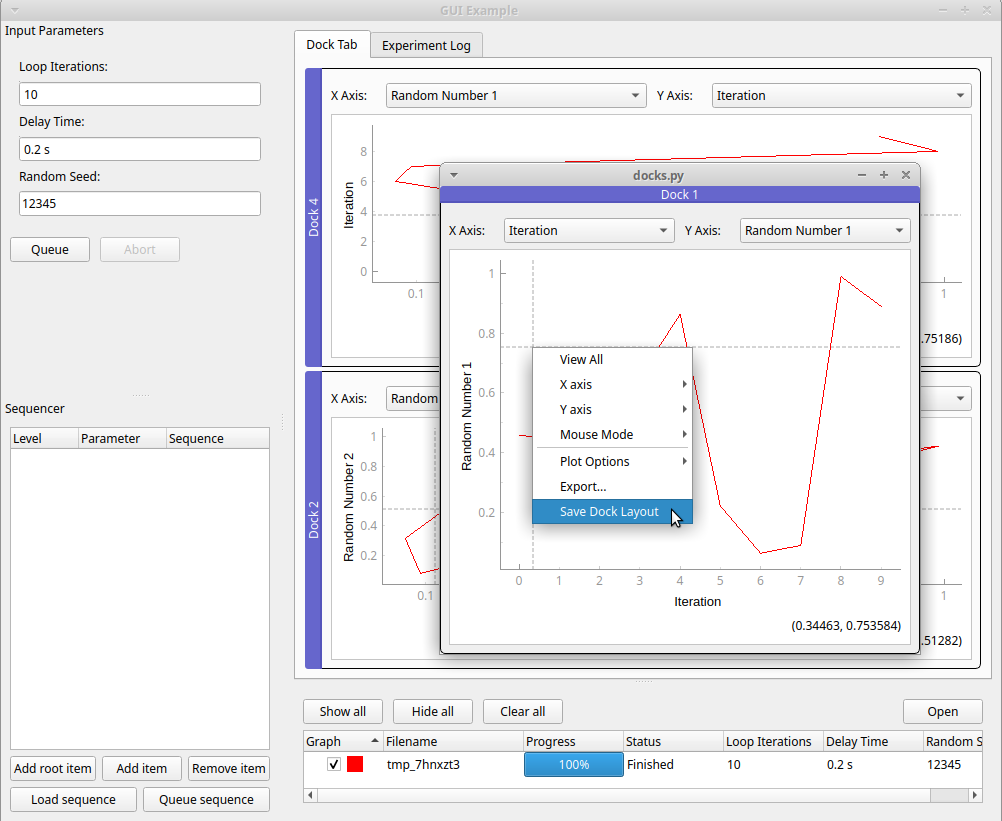This screenshot has height=821, width=1002.
Task: Click the Loop Iterations input field
Action: click(140, 95)
